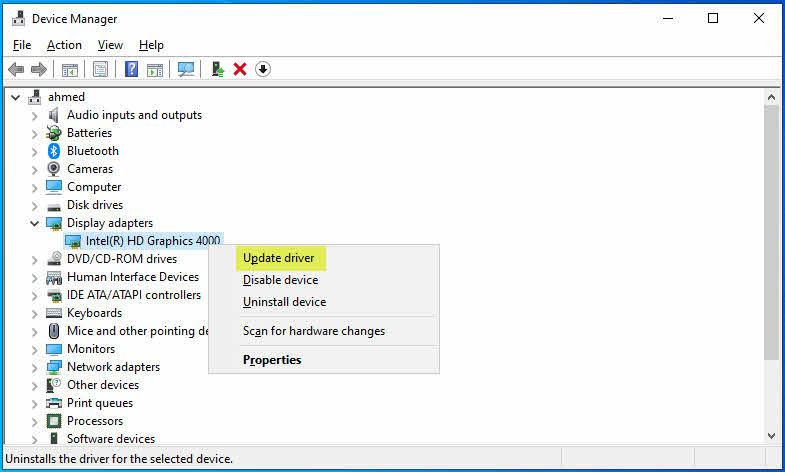Click the scrollbar down arrow

[771, 436]
